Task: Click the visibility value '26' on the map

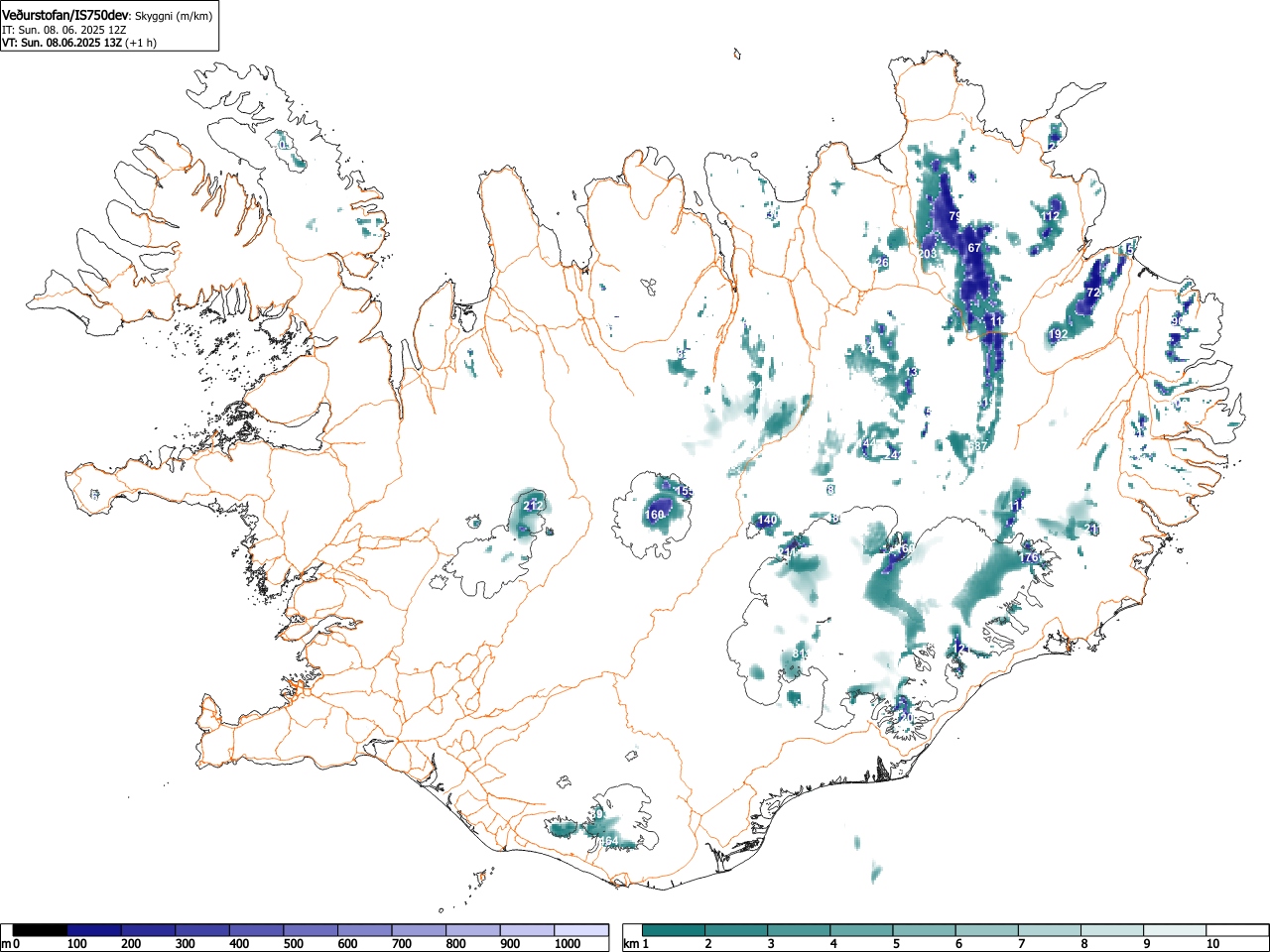Action: tap(882, 263)
